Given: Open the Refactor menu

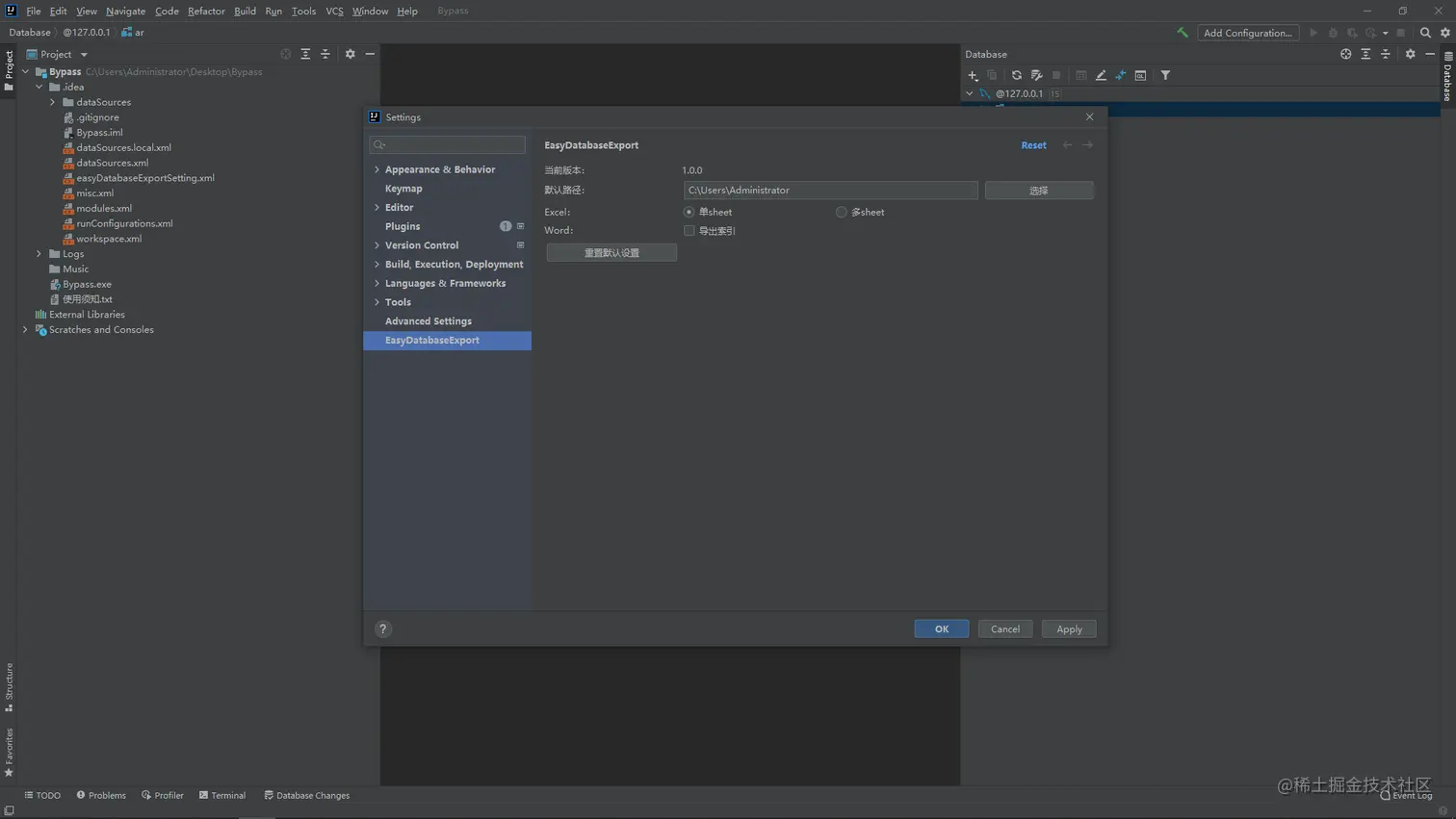Looking at the screenshot, I should tap(206, 11).
